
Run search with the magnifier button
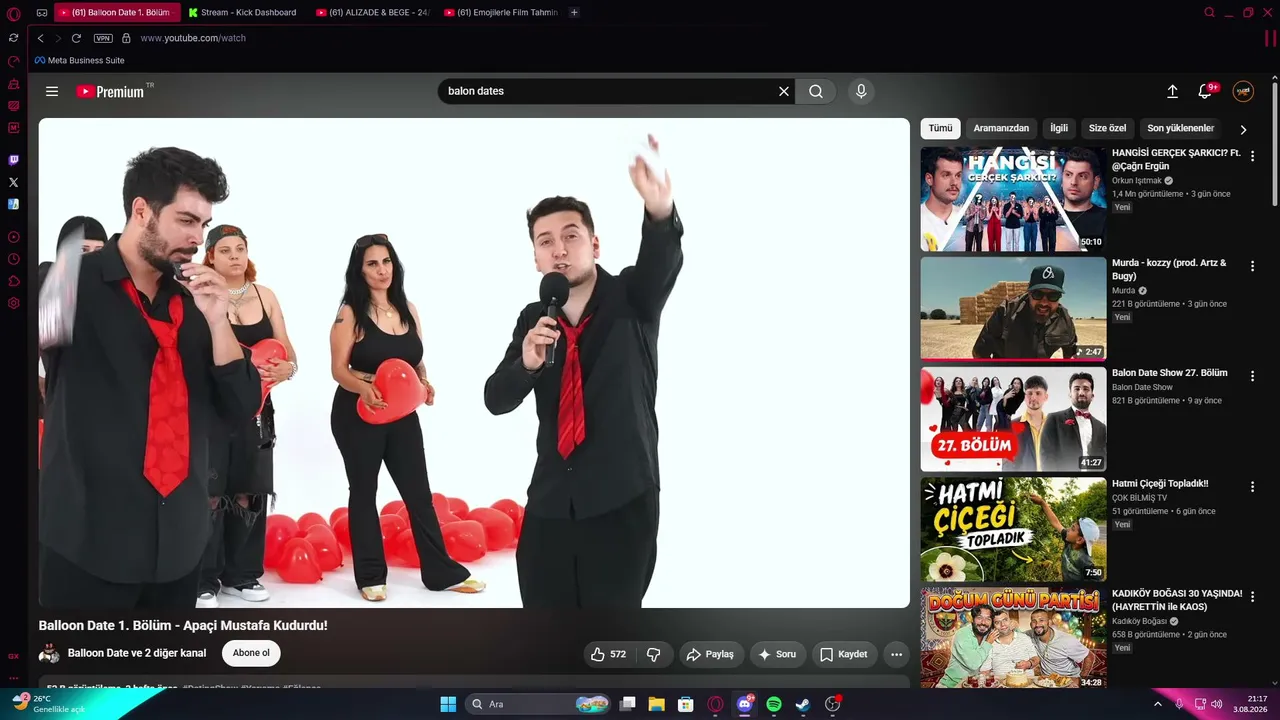pos(816,91)
